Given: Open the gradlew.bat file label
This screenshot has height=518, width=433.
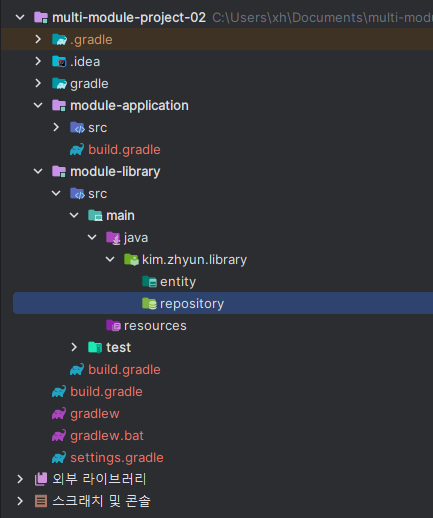Looking at the screenshot, I should [107, 436].
